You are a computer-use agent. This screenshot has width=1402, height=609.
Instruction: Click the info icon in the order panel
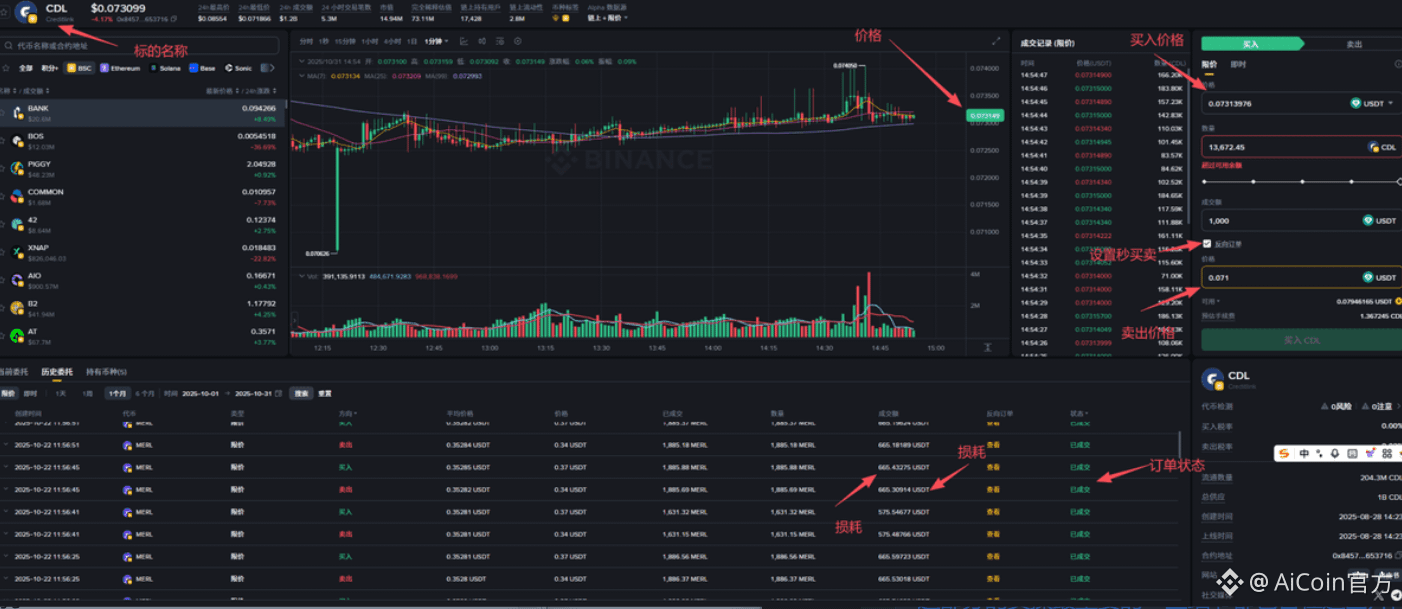(1398, 64)
